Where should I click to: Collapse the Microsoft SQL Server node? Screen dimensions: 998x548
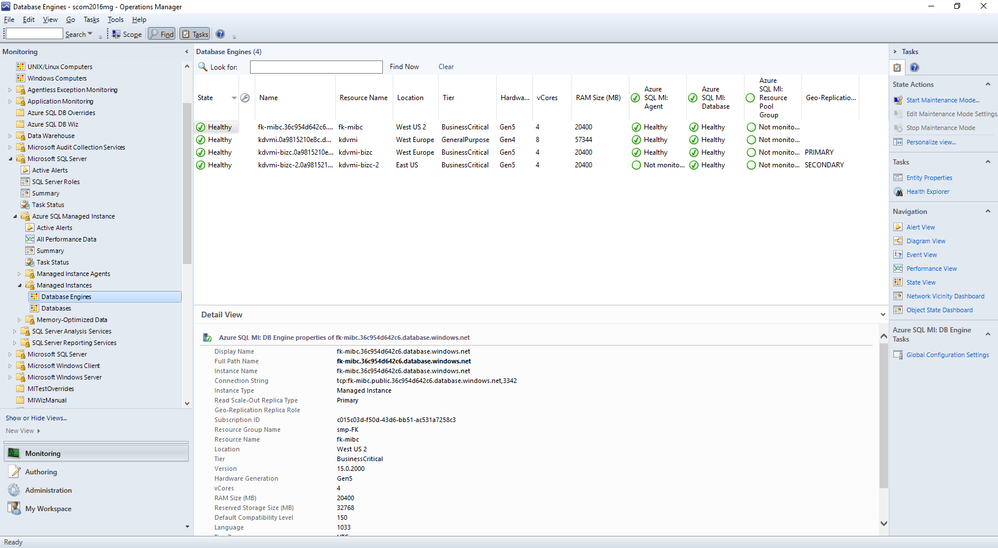click(x=10, y=158)
